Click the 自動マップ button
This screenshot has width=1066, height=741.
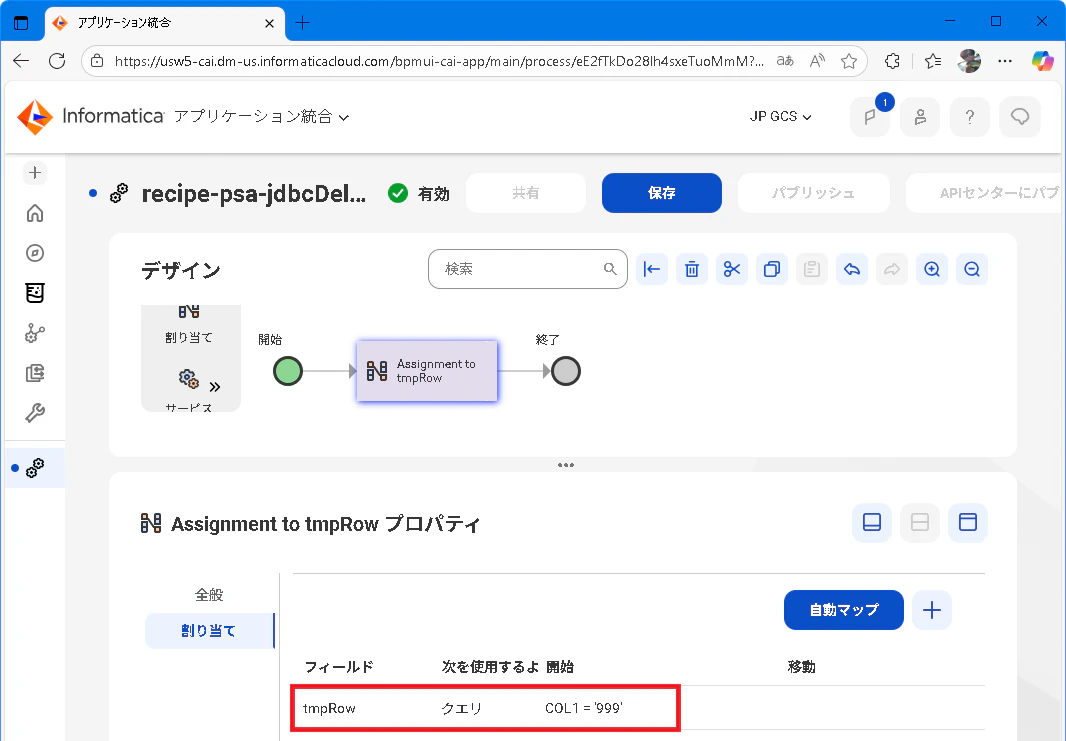tap(844, 610)
